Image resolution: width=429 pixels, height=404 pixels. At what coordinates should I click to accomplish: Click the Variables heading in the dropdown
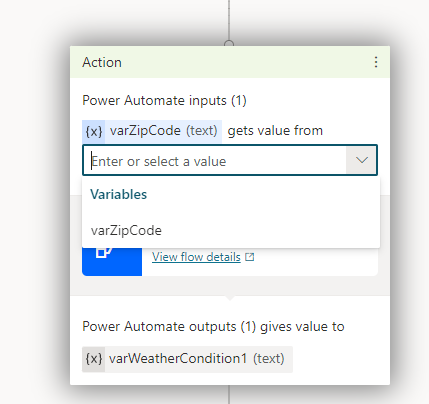pyautogui.click(x=118, y=194)
